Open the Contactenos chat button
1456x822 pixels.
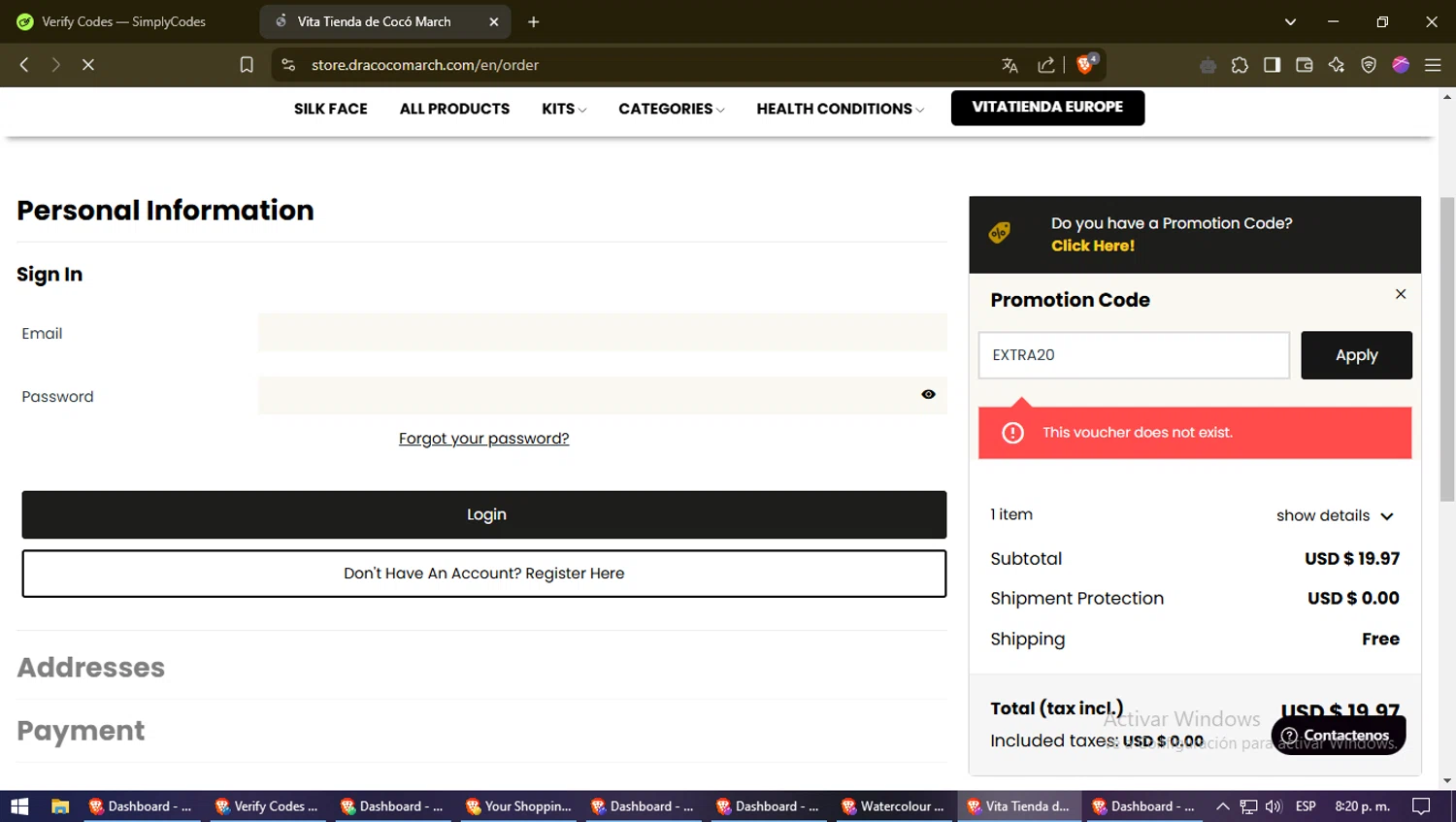pos(1338,735)
